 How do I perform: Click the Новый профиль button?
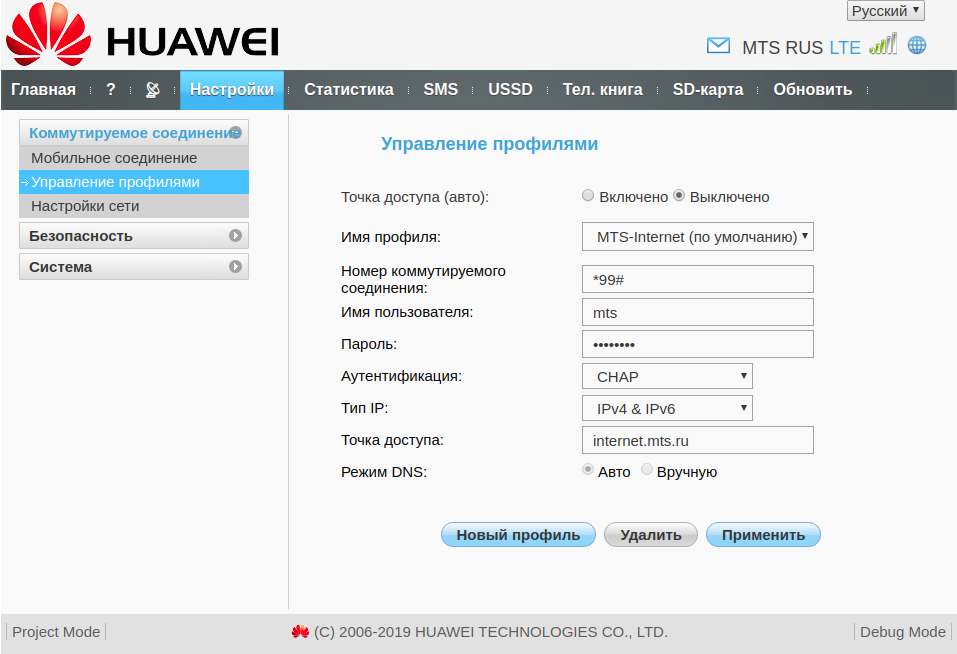click(518, 535)
